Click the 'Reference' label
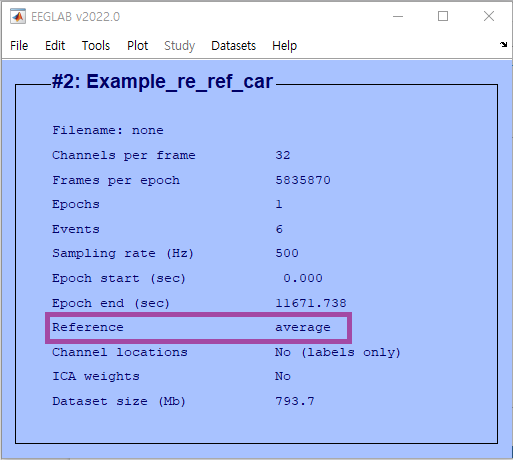Image resolution: width=513 pixels, height=460 pixels. tap(88, 327)
